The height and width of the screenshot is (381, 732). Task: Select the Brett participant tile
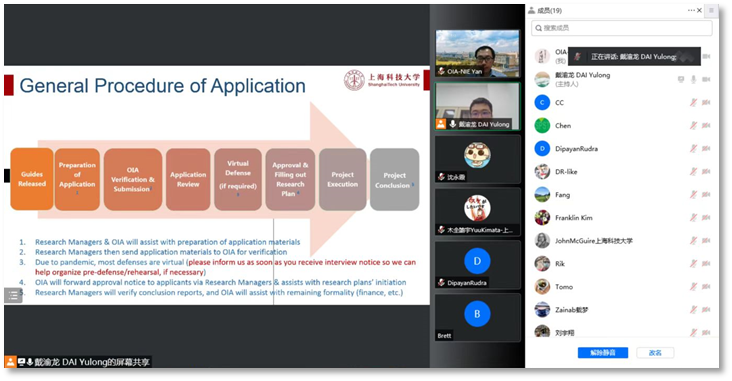point(477,317)
